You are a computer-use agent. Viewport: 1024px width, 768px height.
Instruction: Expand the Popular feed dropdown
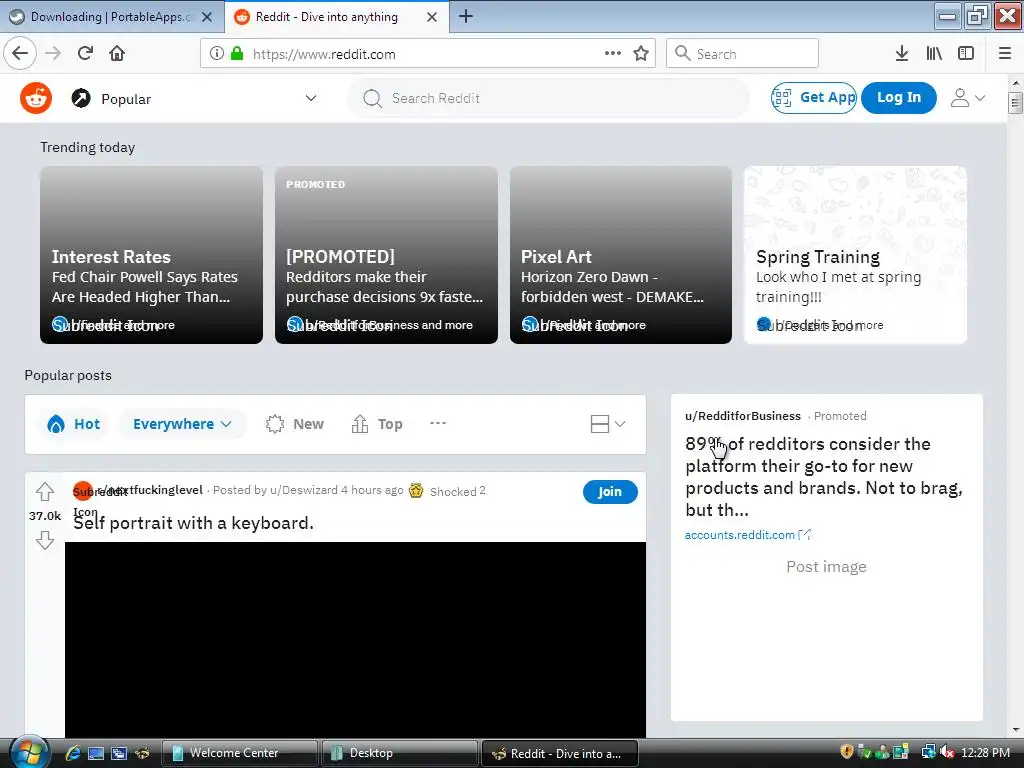pos(311,98)
